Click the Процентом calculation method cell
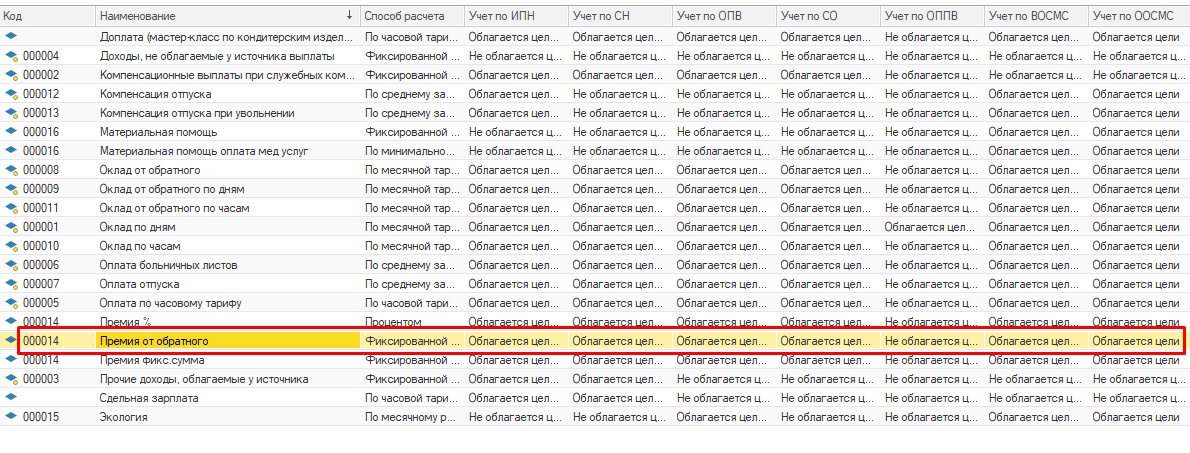 tap(413, 322)
